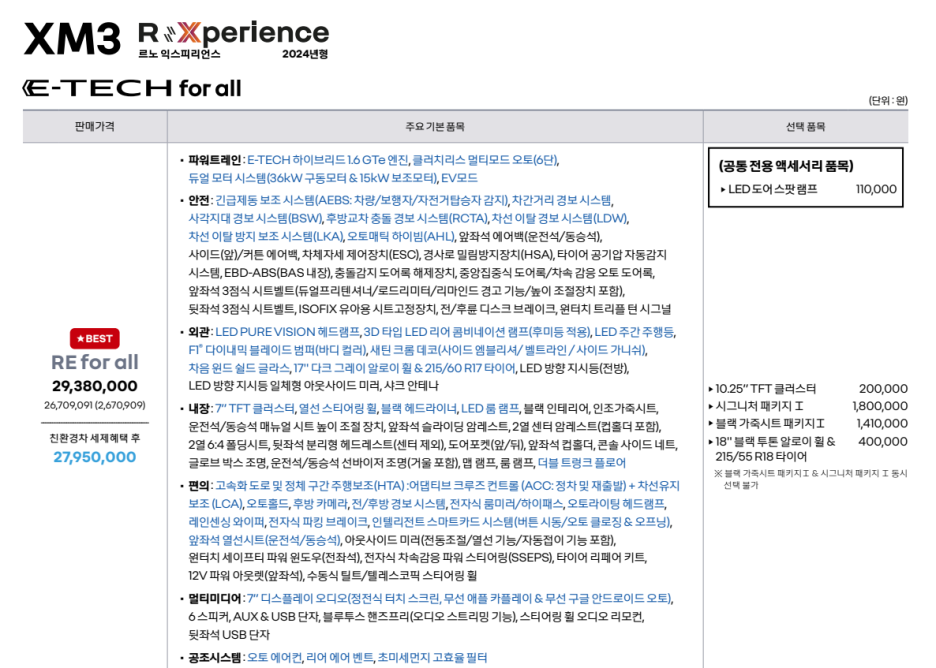Click the 멀티미디어 section heading
936x668 pixels.
pyautogui.click(x=214, y=598)
